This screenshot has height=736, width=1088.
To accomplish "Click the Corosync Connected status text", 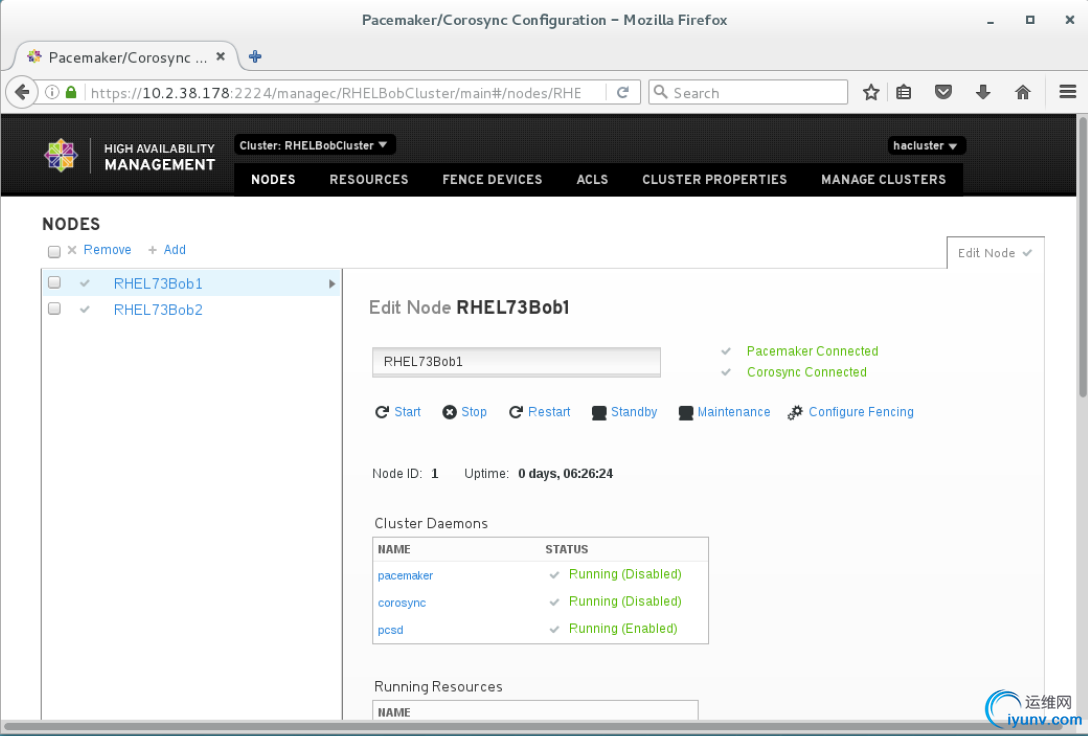I will pos(807,373).
